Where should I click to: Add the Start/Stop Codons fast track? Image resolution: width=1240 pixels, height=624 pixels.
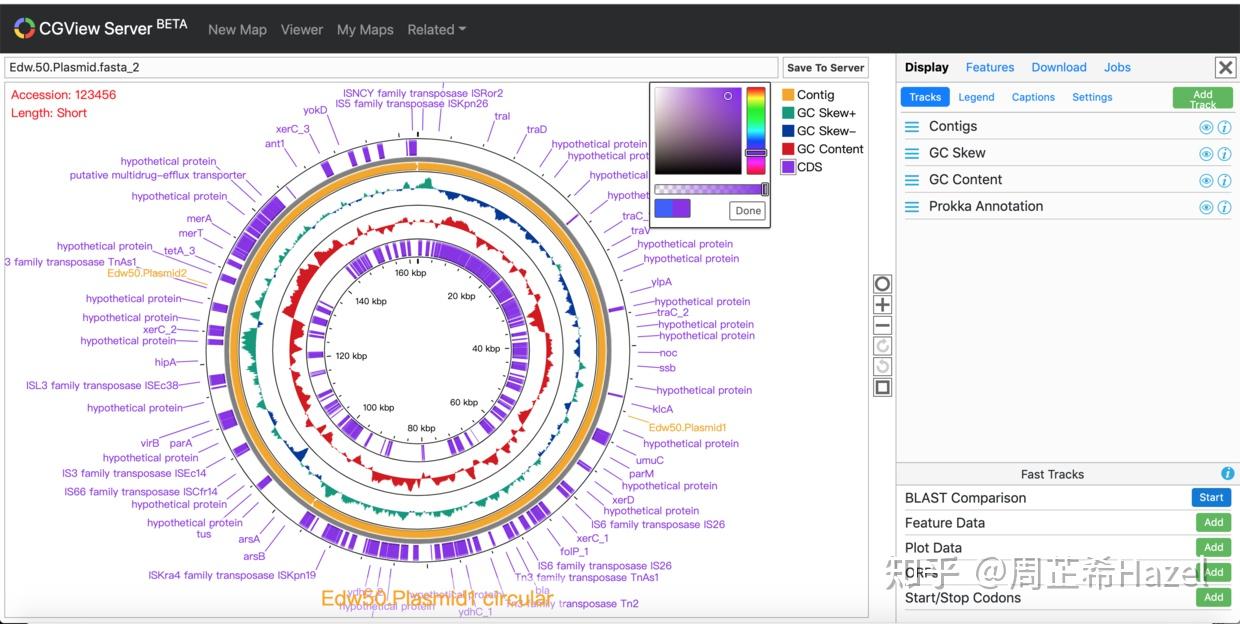coord(1213,597)
